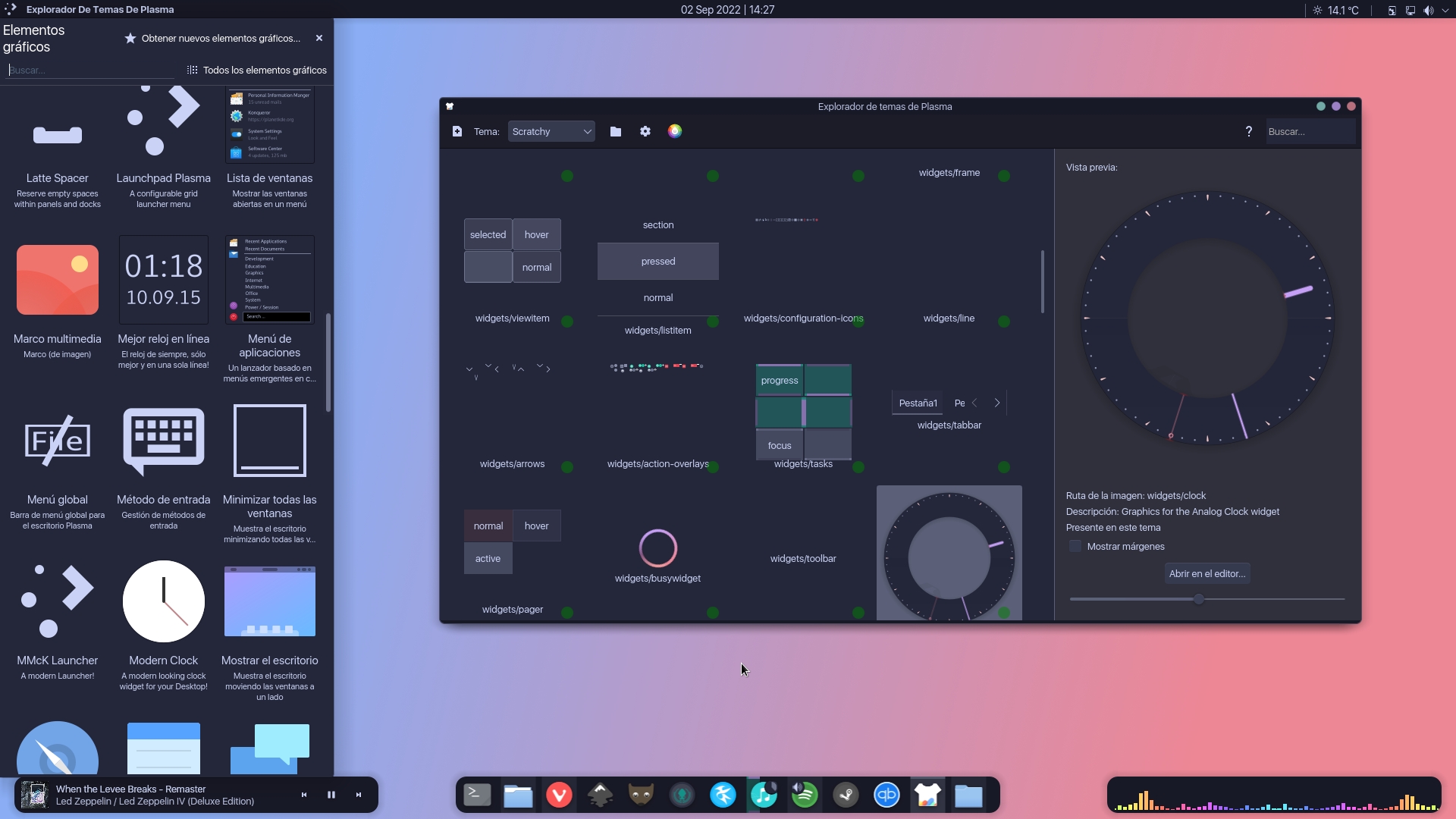
Task: Click the Abrir en el editor button
Action: [1207, 573]
